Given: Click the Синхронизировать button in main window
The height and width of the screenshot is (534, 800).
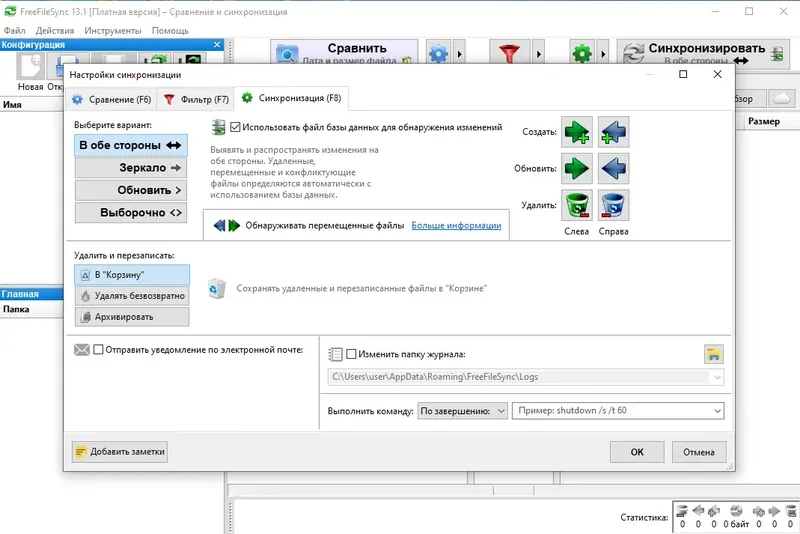Looking at the screenshot, I should tap(704, 52).
